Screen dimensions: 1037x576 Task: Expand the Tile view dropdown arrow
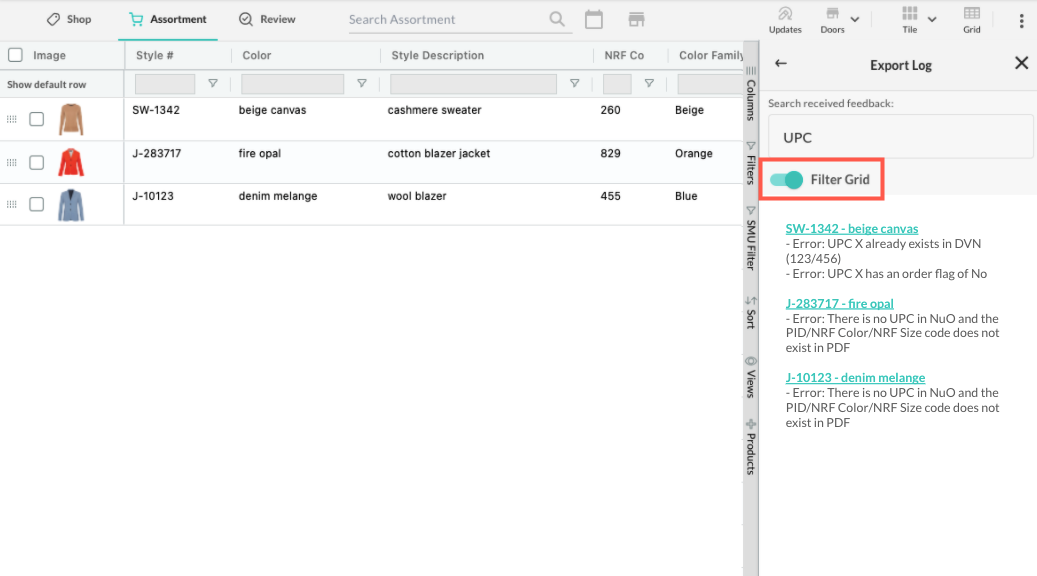point(932,19)
